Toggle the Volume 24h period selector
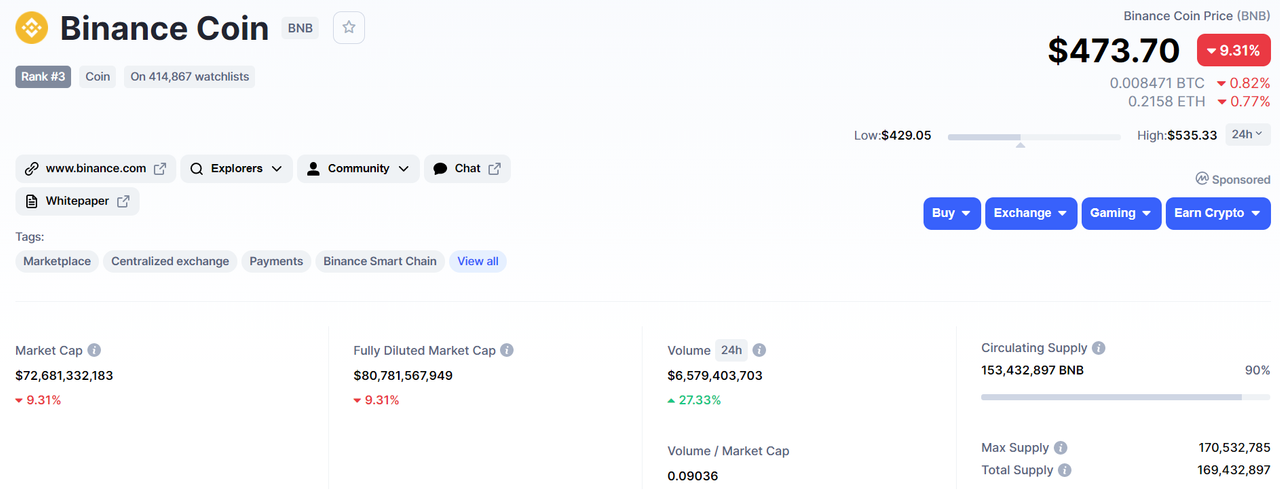This screenshot has width=1280, height=497. tap(731, 350)
